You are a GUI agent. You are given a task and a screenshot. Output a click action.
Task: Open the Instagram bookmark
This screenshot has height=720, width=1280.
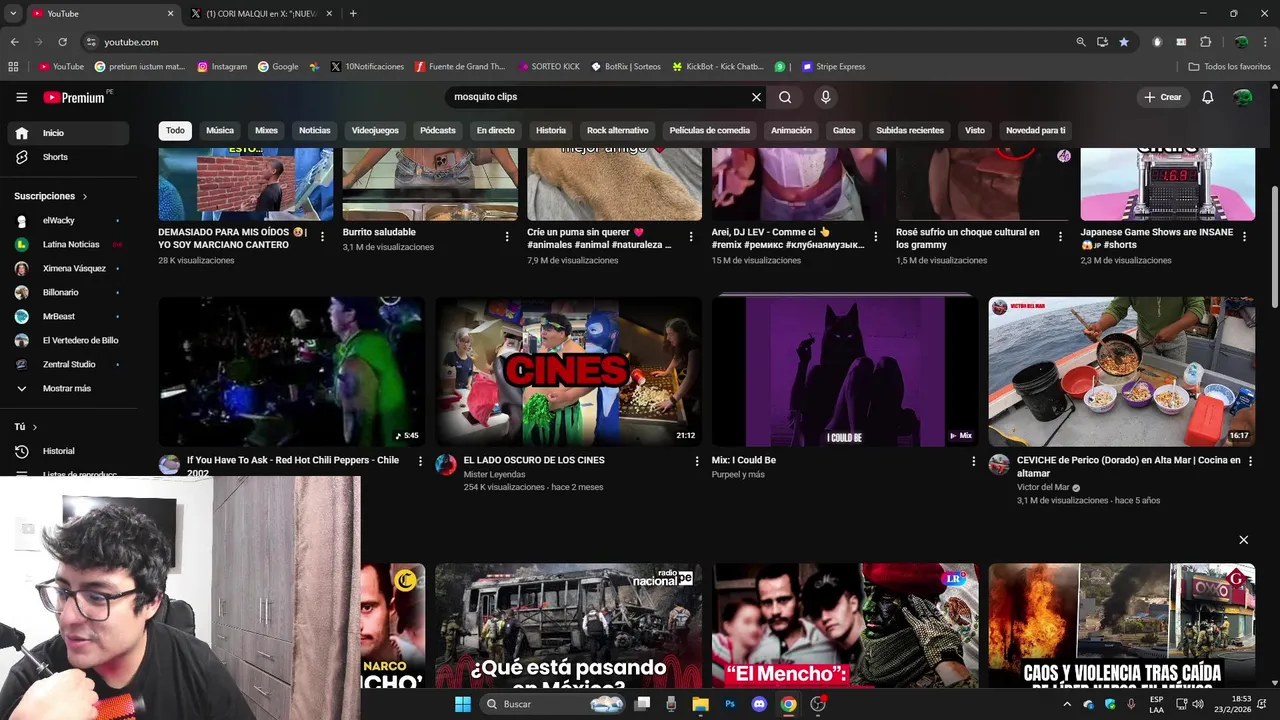point(222,67)
